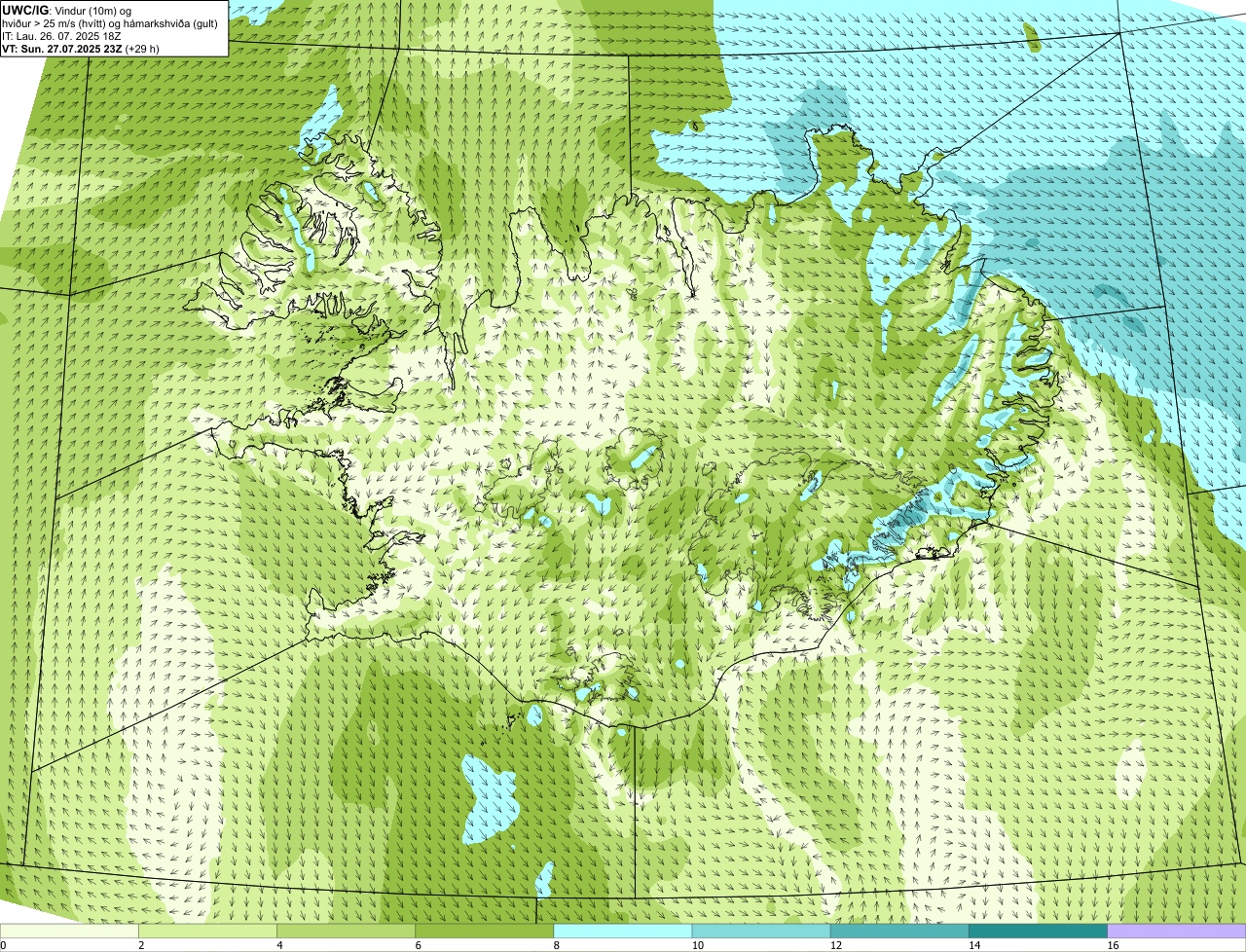The height and width of the screenshot is (952, 1246).
Task: Click the 2–4 m/s light green swatch
Action: click(207, 931)
